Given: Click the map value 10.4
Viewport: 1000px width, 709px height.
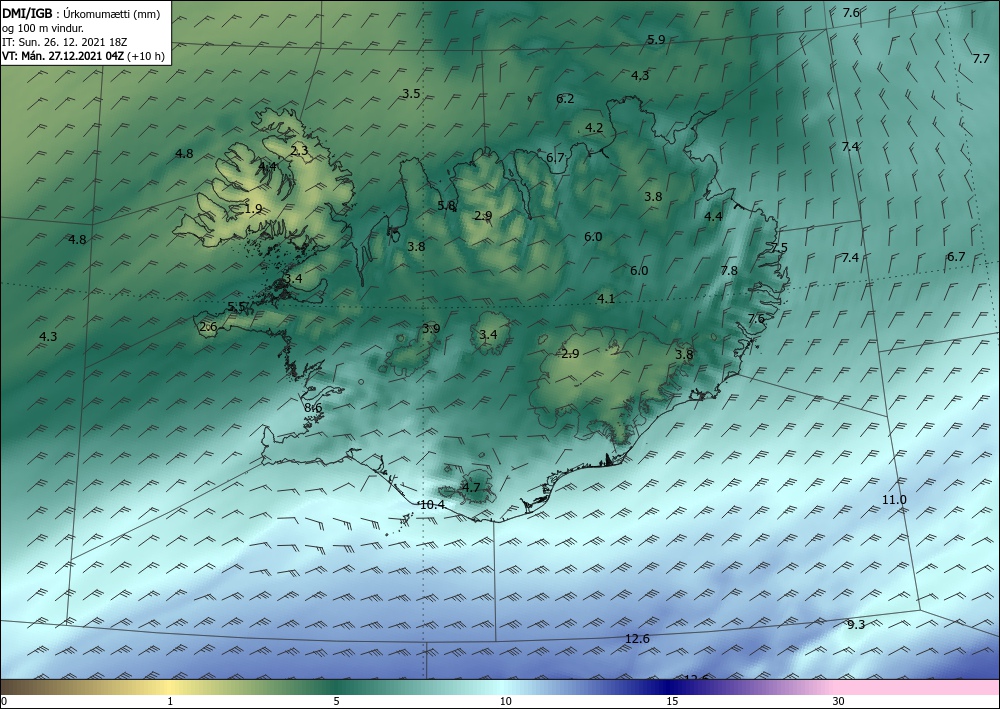Looking at the screenshot, I should pos(432,505).
